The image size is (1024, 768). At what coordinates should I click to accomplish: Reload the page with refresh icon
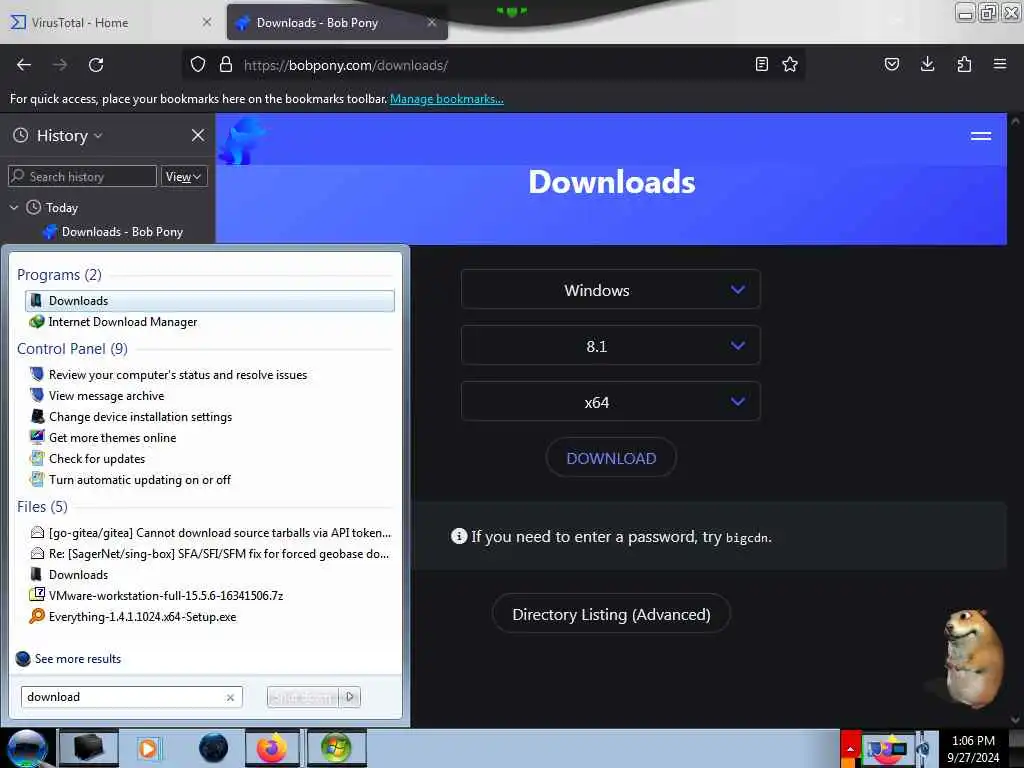pos(96,65)
